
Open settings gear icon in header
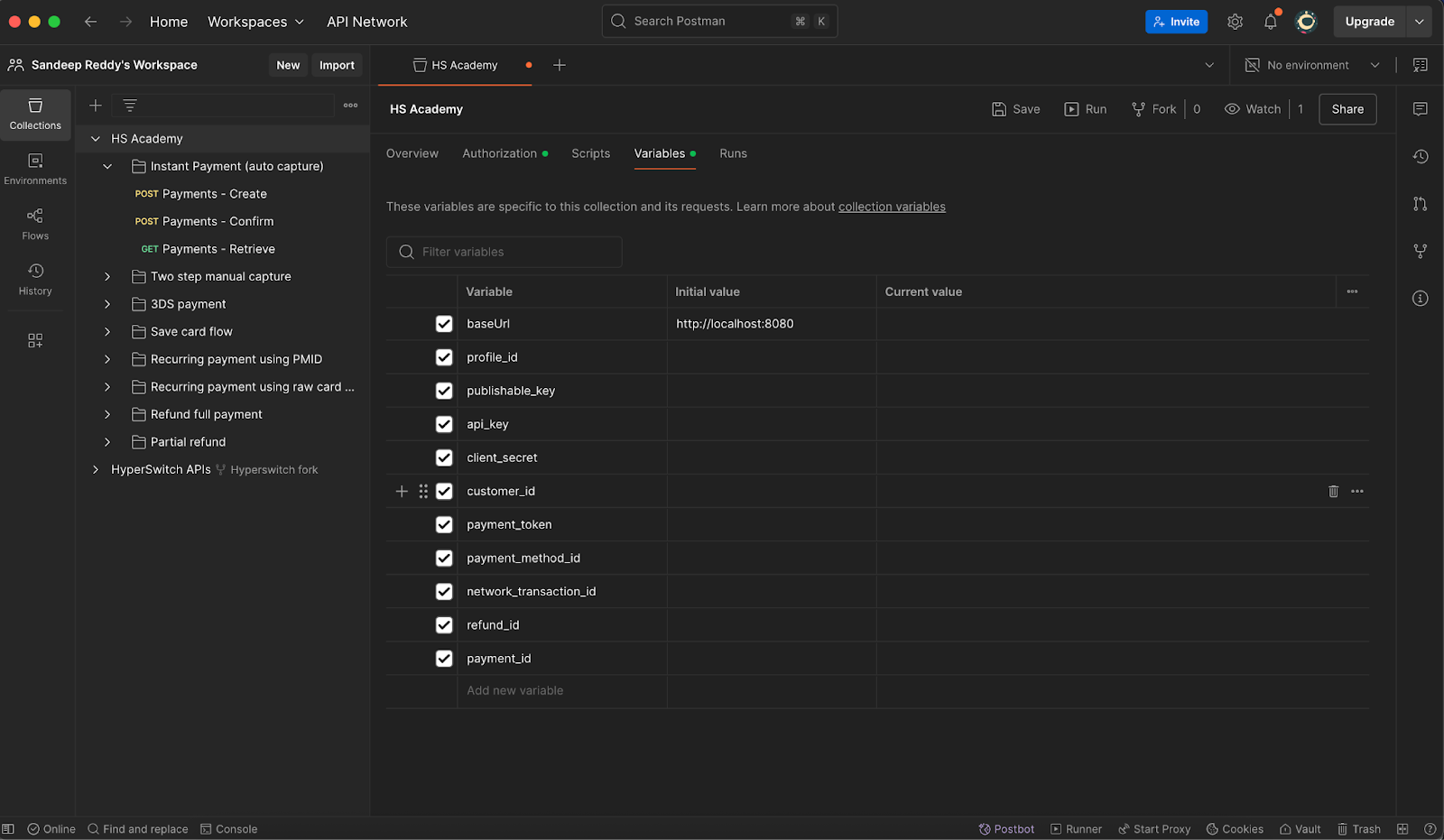[x=1235, y=22]
